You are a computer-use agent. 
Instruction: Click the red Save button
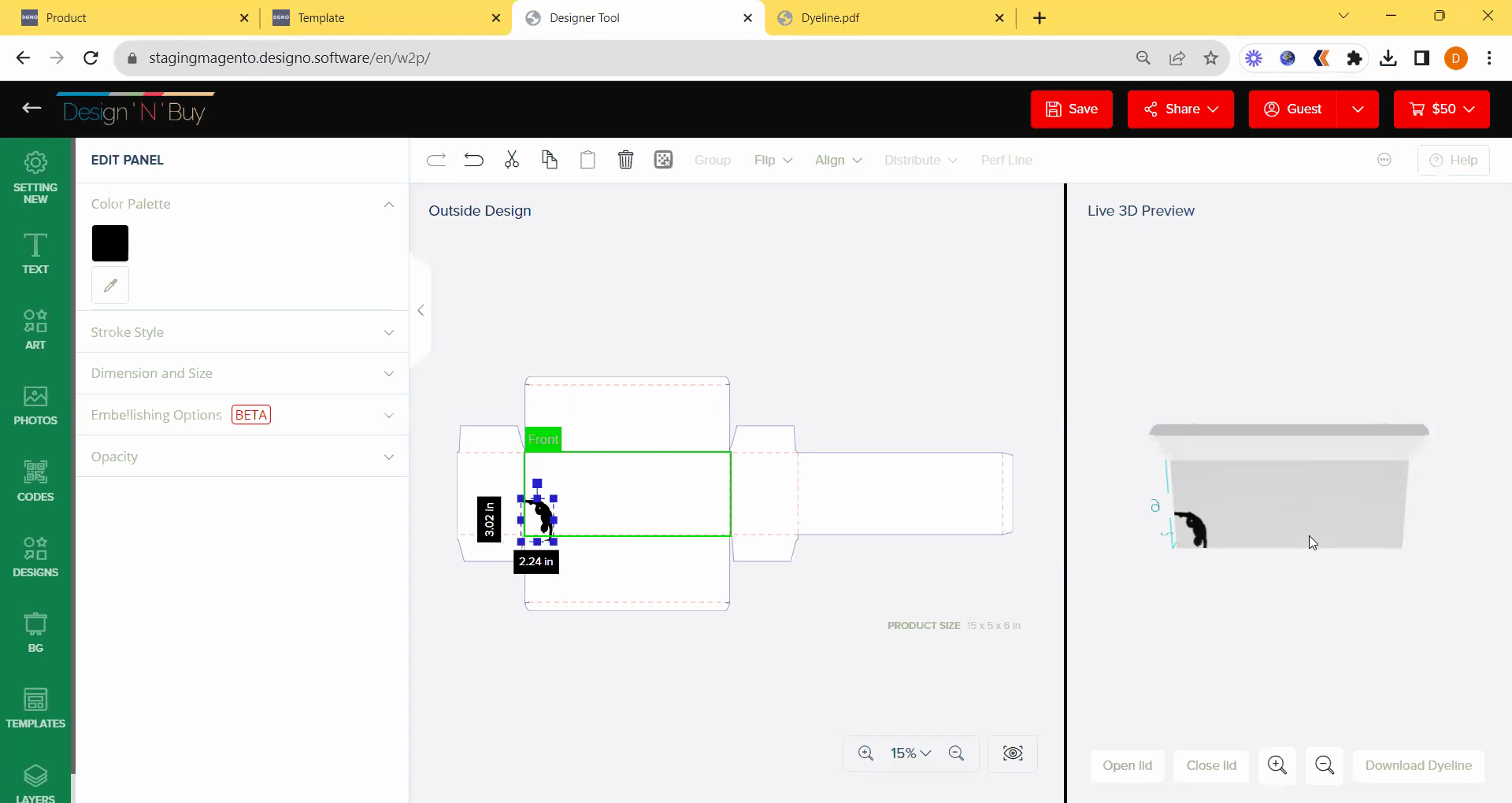[x=1071, y=109]
